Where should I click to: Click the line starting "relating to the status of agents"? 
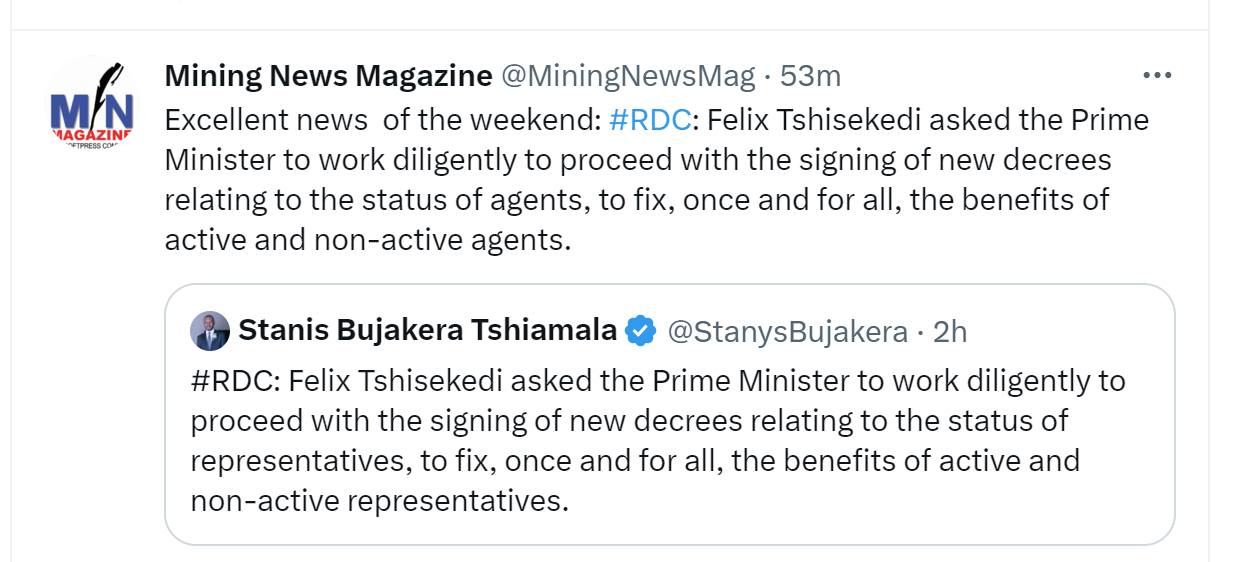[636, 200]
